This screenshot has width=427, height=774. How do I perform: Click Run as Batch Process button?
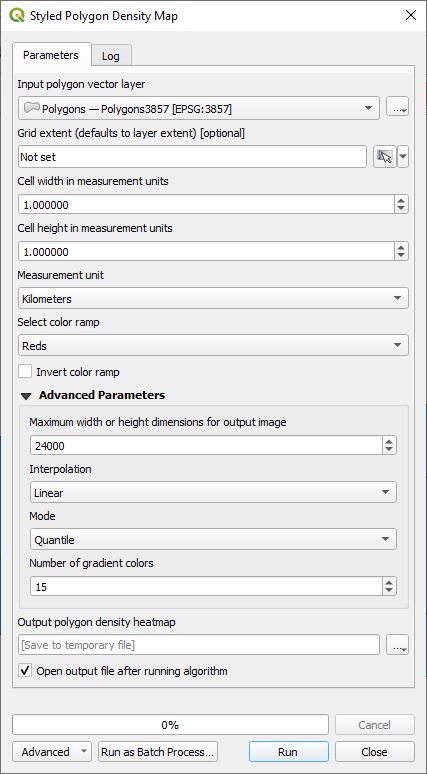158,752
